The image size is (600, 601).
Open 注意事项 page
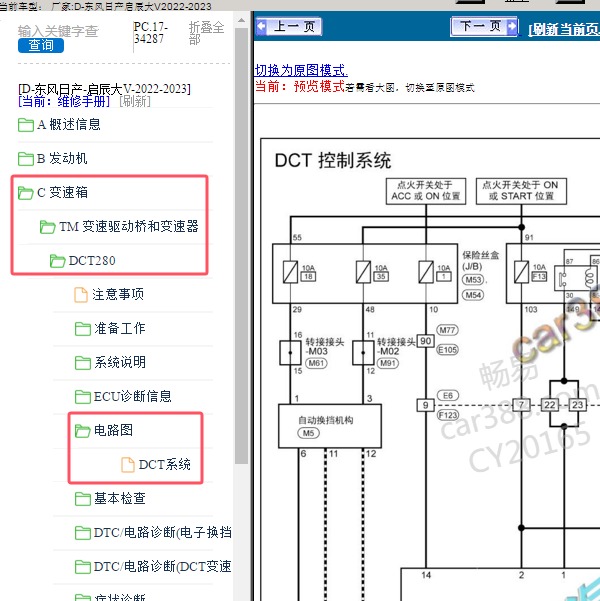118,295
